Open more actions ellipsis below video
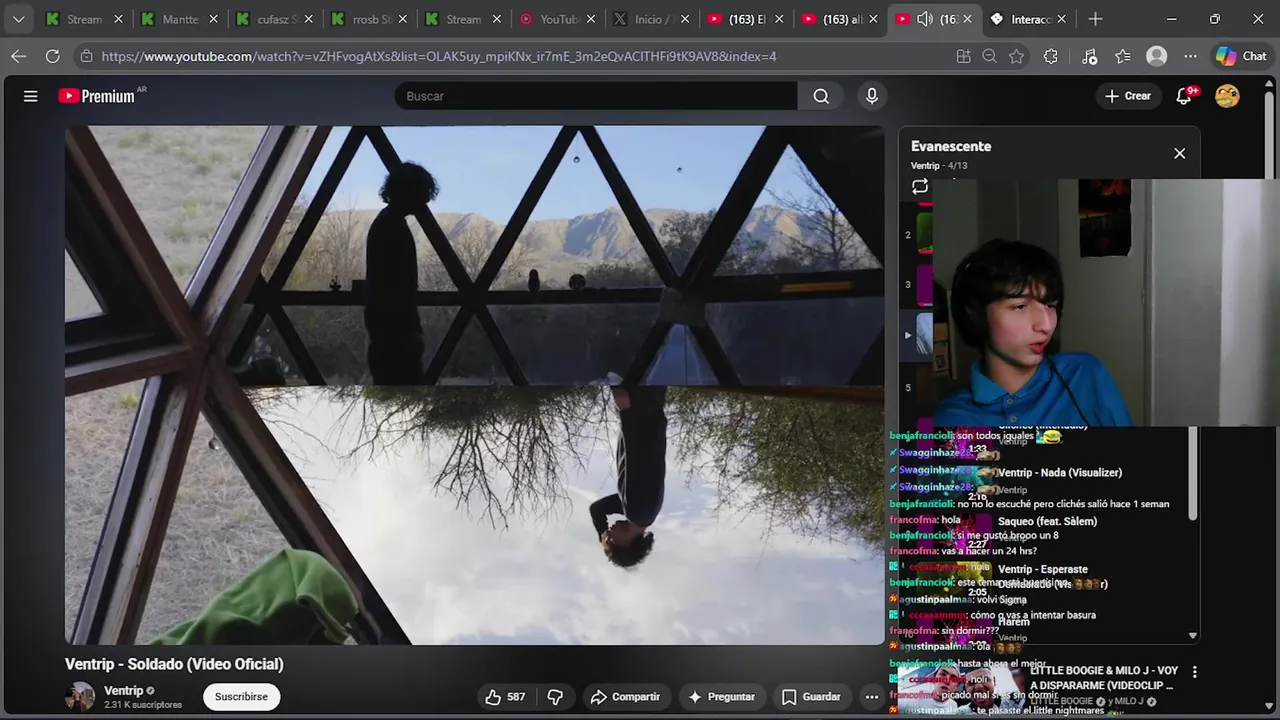The height and width of the screenshot is (720, 1280). (x=872, y=697)
